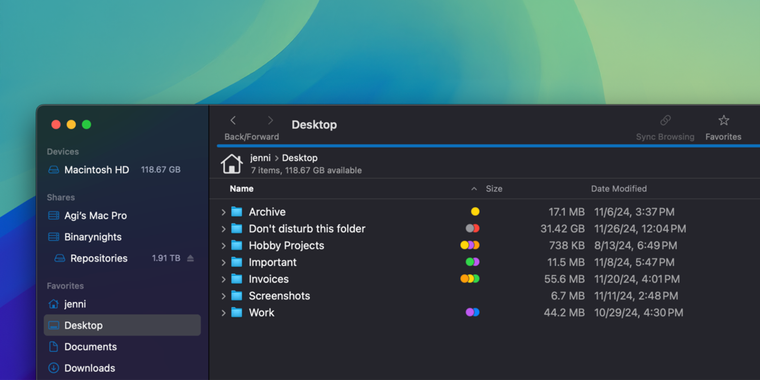The image size is (760, 380).
Task: Click the 7 items available status text
Action: 306,171
